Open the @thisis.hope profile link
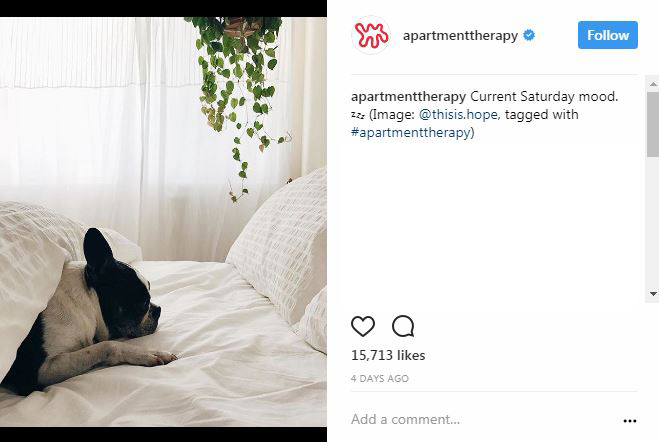Viewport: 659px width, 442px height. click(459, 114)
